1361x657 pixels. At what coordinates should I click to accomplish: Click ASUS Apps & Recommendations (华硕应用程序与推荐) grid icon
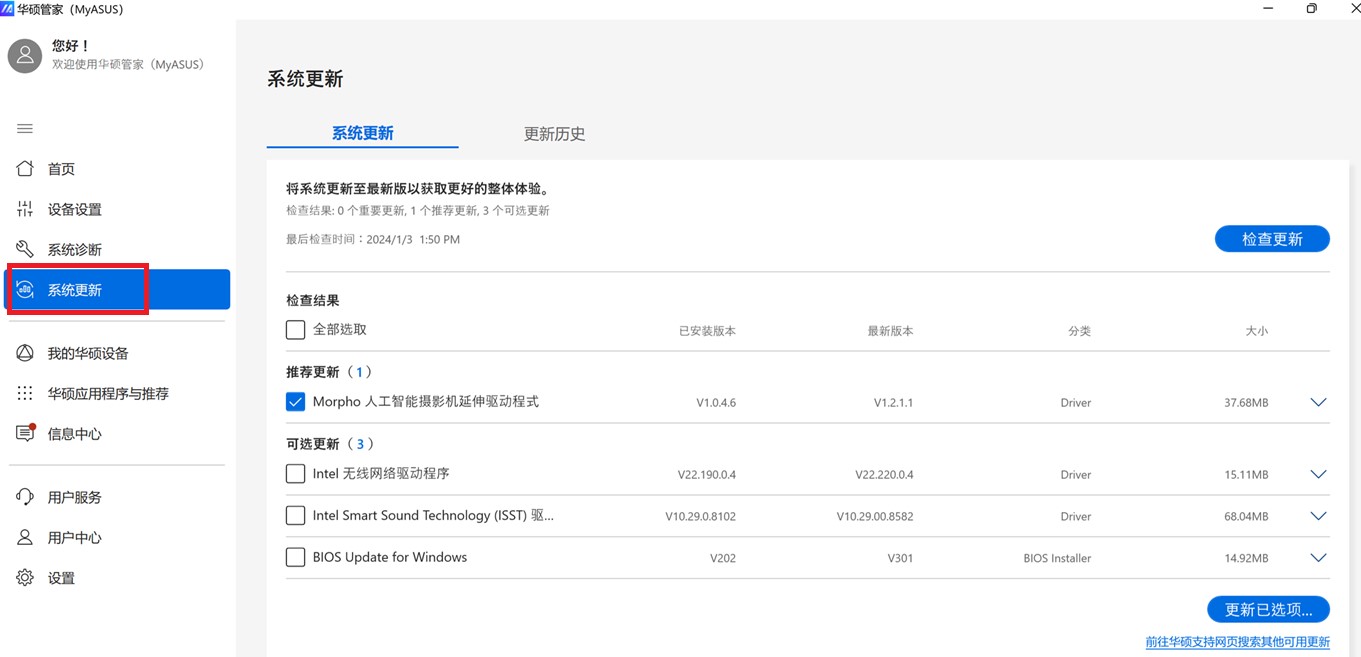25,393
